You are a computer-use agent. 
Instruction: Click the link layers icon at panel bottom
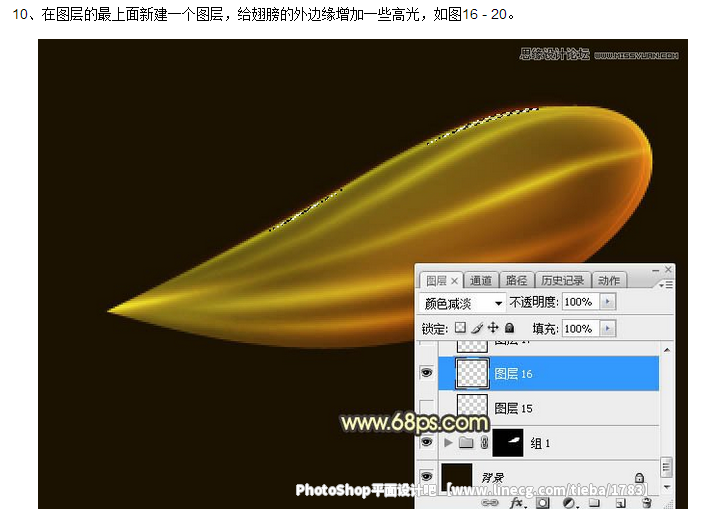pos(490,503)
